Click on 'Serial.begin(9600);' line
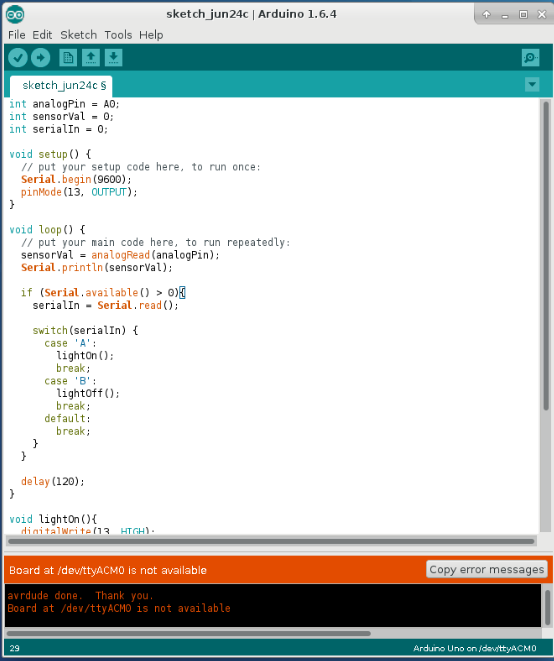 76,180
